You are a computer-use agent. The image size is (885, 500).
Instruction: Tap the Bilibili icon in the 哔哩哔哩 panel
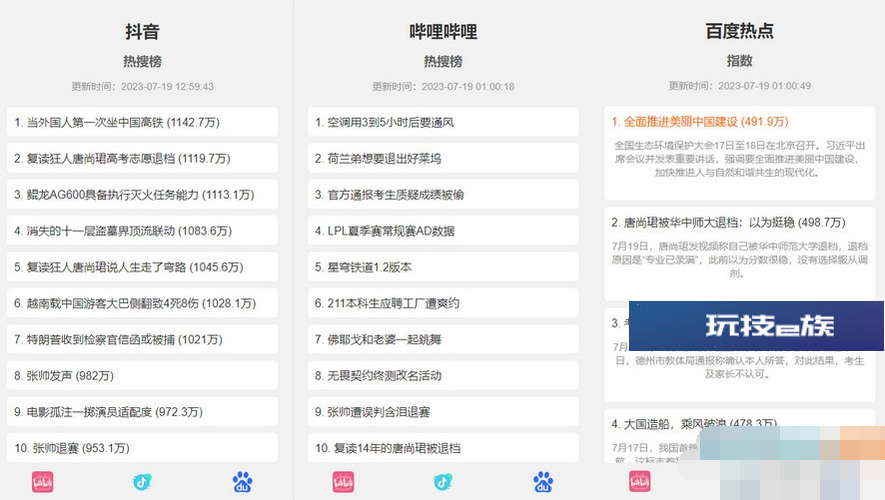tap(343, 482)
